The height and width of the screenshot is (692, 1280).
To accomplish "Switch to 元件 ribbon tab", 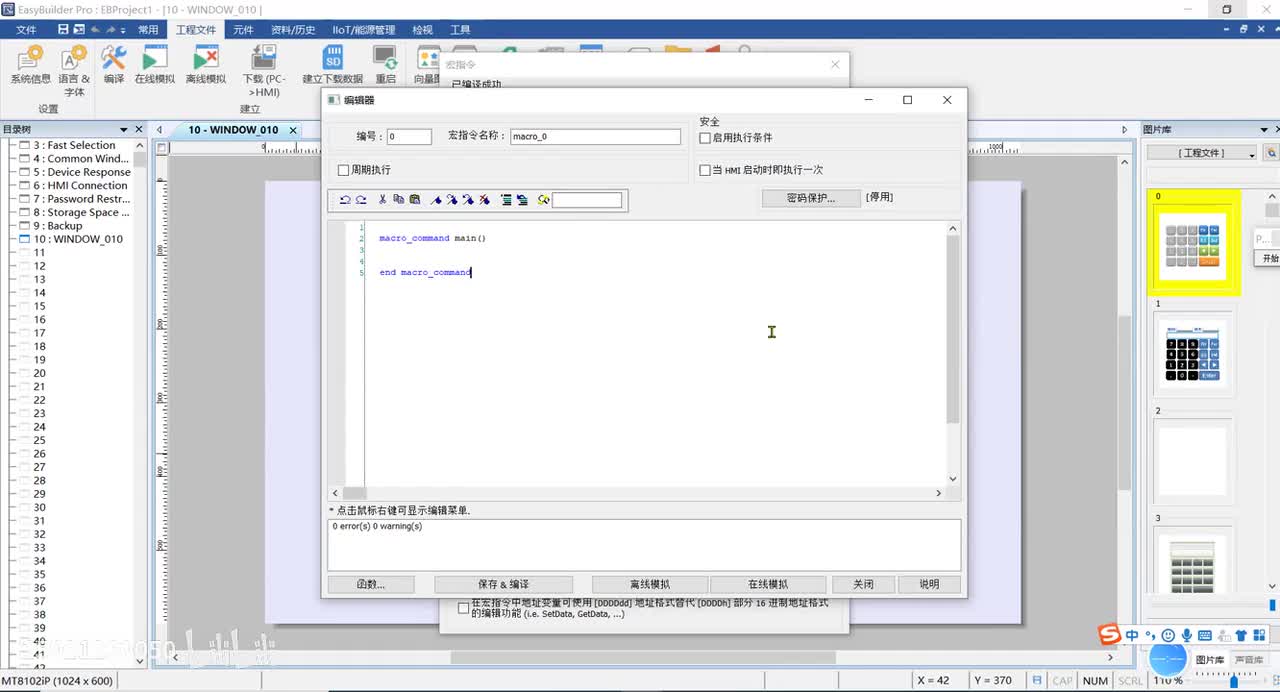I will click(x=244, y=30).
